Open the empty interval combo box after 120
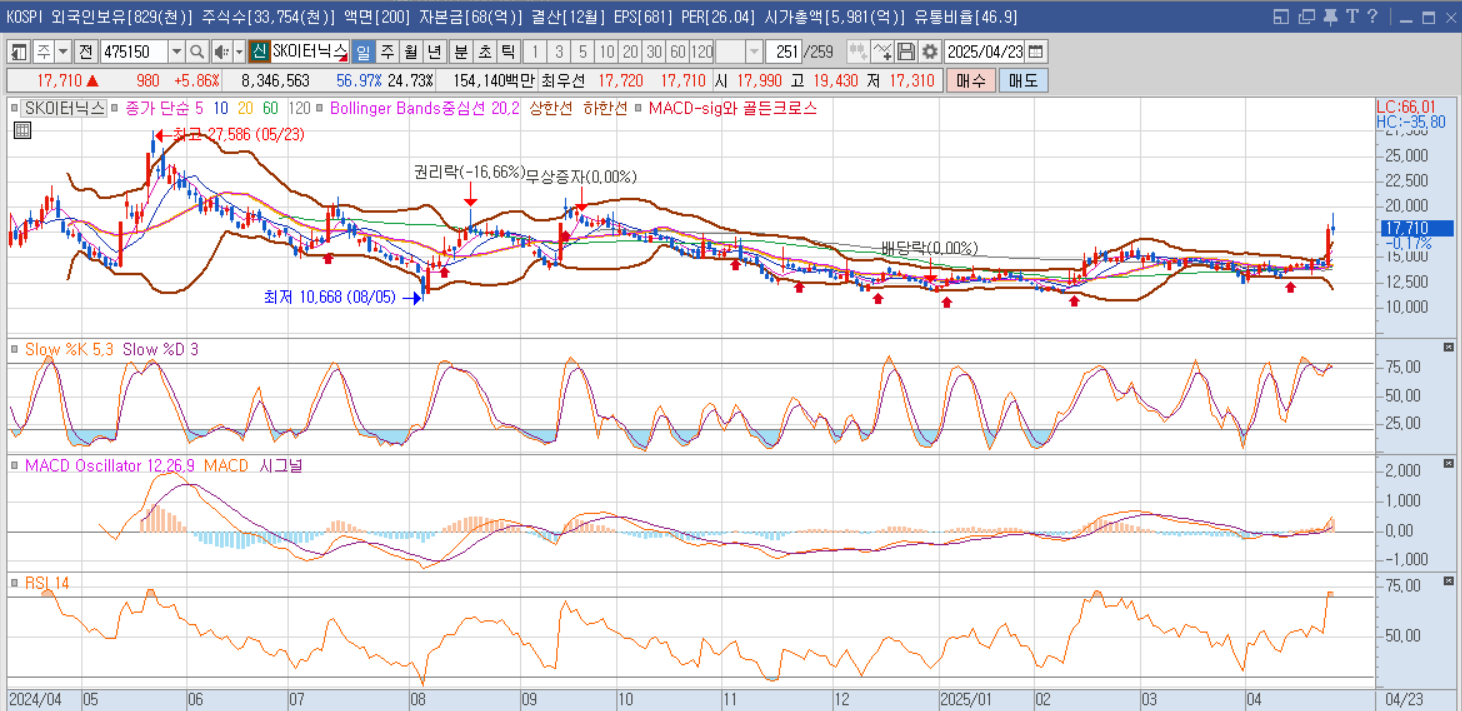This screenshot has width=1462, height=711. (x=740, y=52)
